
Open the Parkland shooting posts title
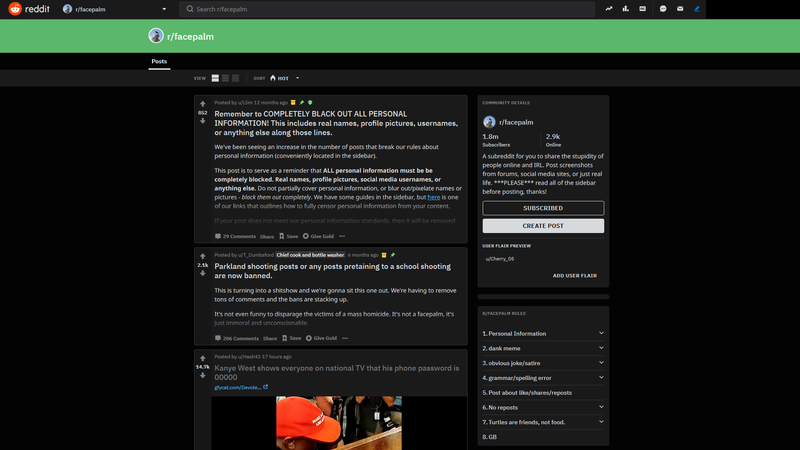tap(333, 271)
